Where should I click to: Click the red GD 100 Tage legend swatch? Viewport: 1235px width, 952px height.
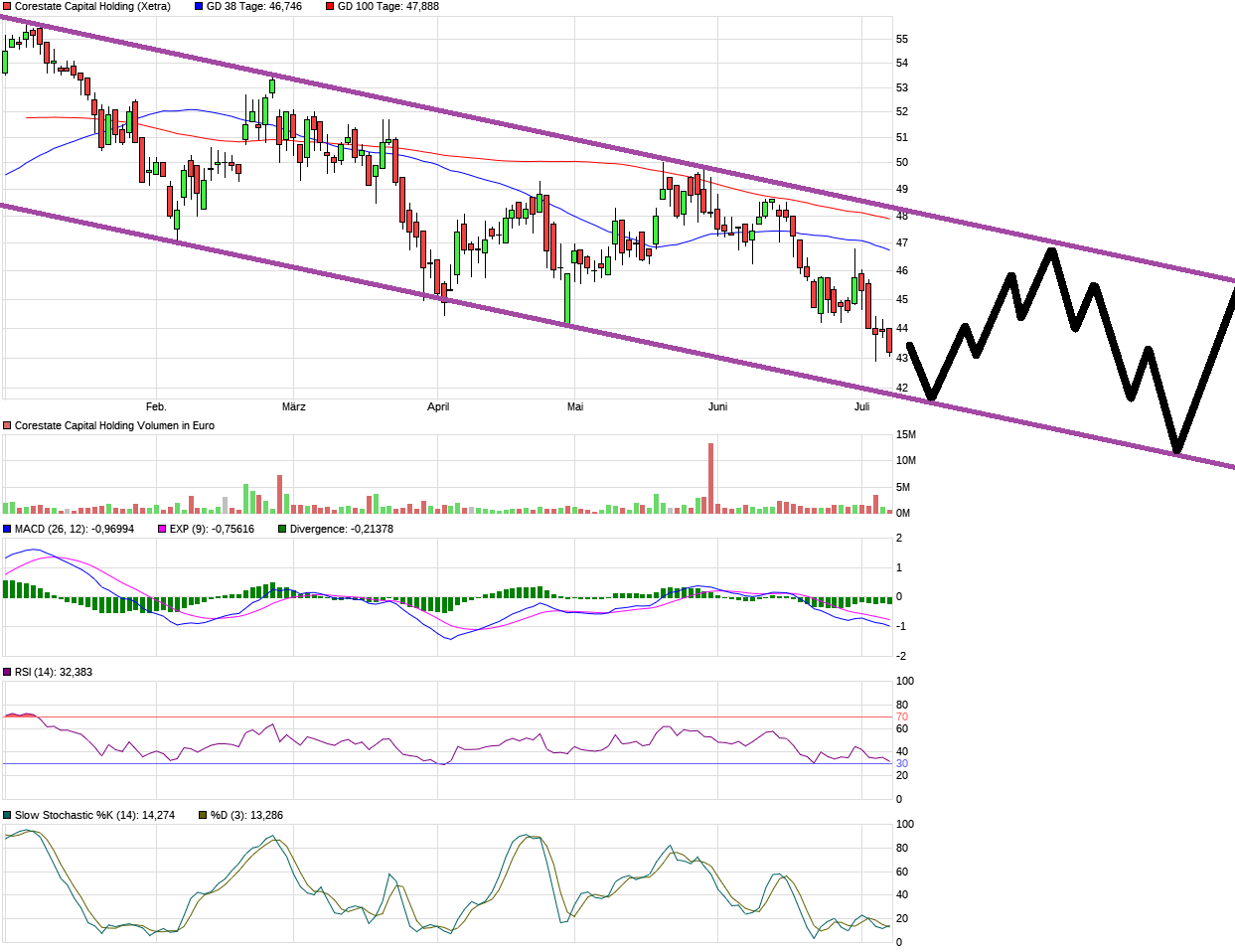tap(330, 6)
